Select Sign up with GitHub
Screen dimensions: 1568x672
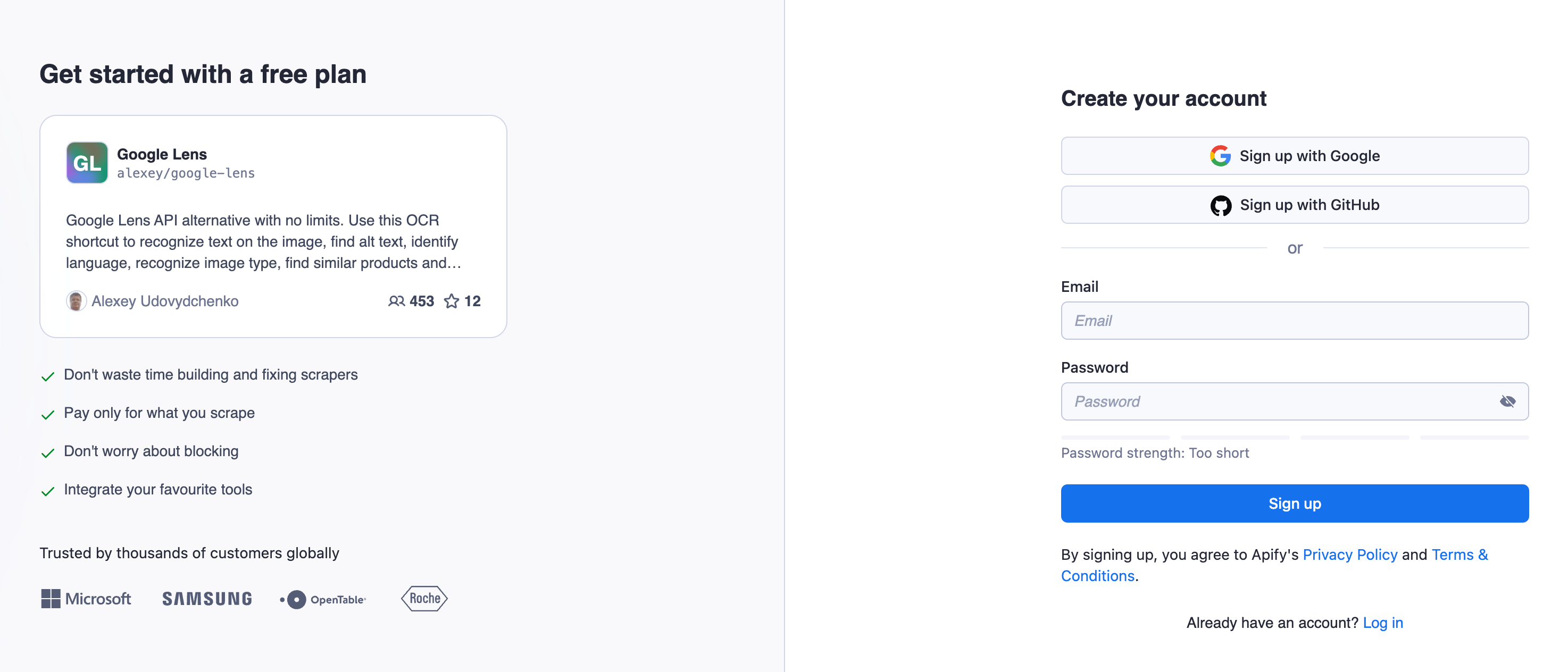(x=1294, y=205)
